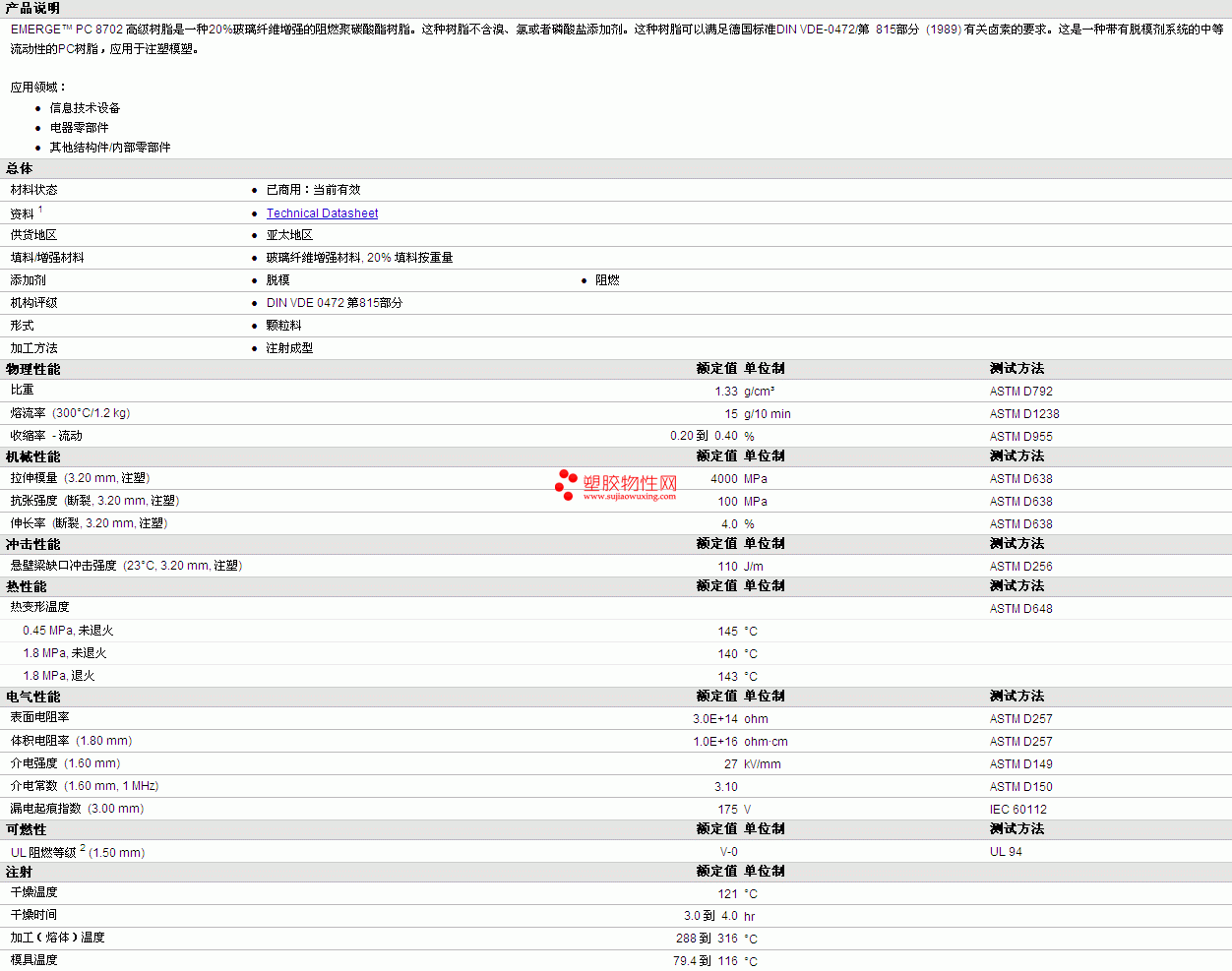This screenshot has height=971, width=1232.
Task: Select the 应用领域 label
Action: pyautogui.click(x=37, y=88)
